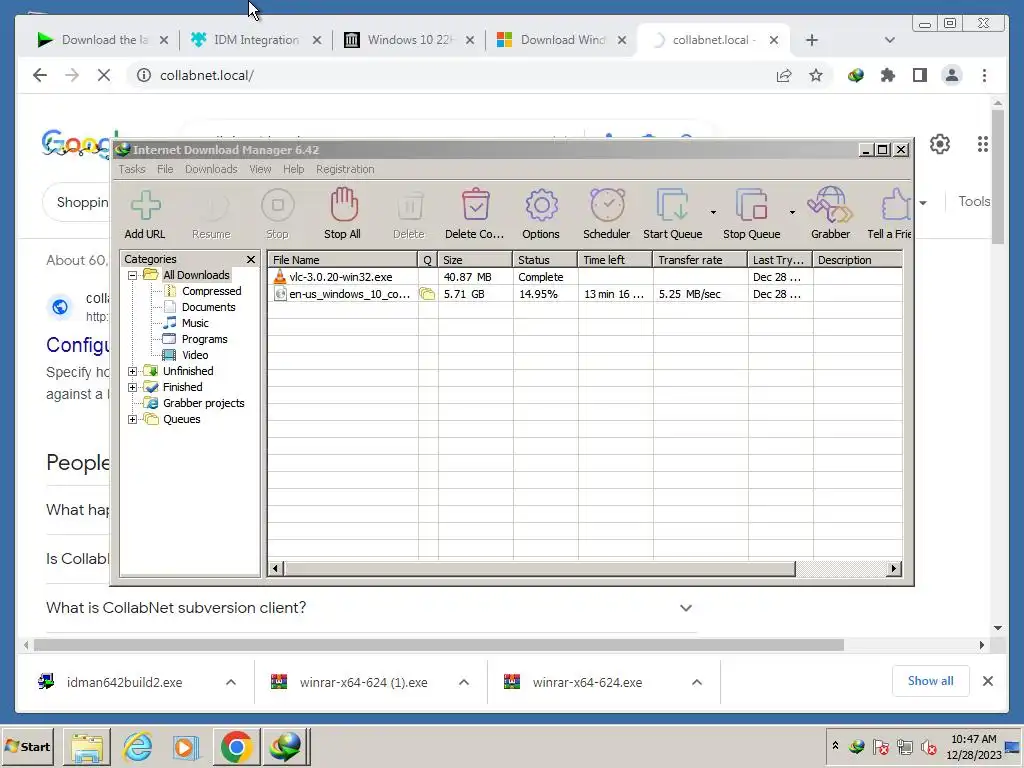Click the IDM list's right scroll arrow
The image size is (1024, 768).
tap(894, 569)
